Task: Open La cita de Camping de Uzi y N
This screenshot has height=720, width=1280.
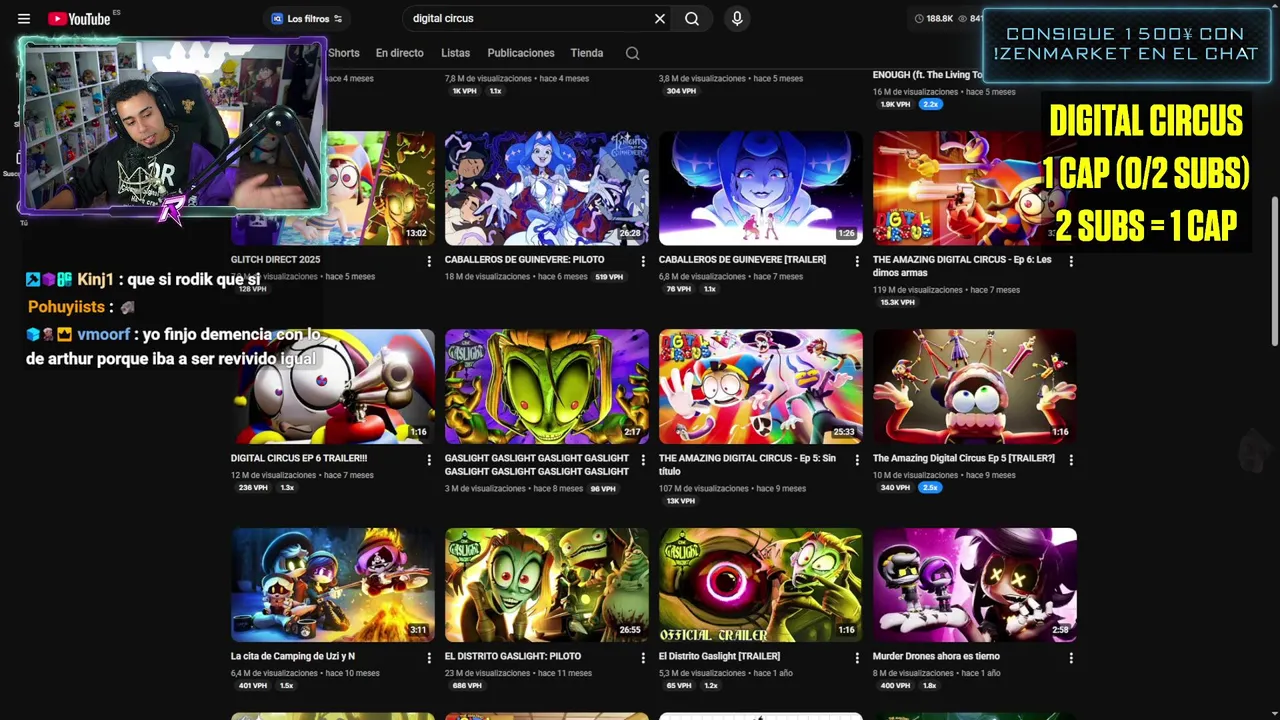Action: pos(293,656)
